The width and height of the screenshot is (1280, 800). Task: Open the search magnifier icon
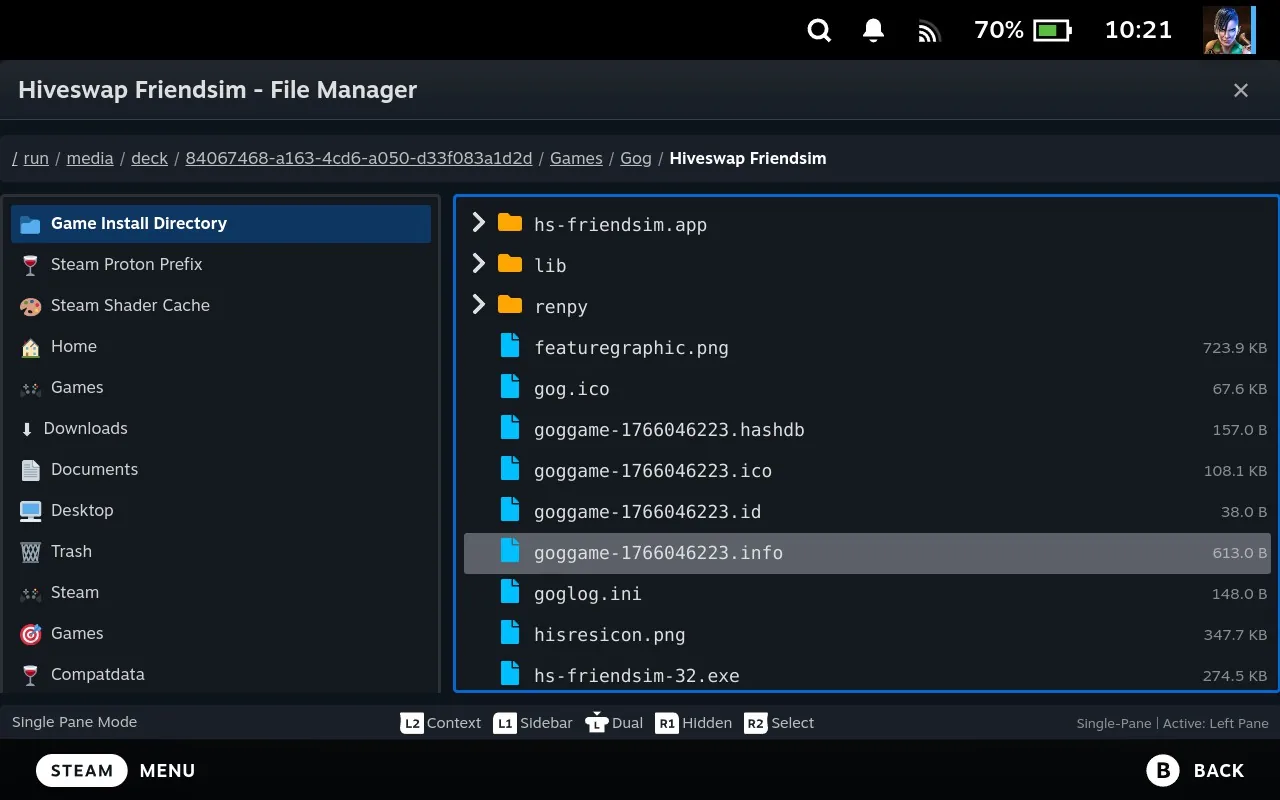[x=819, y=31]
